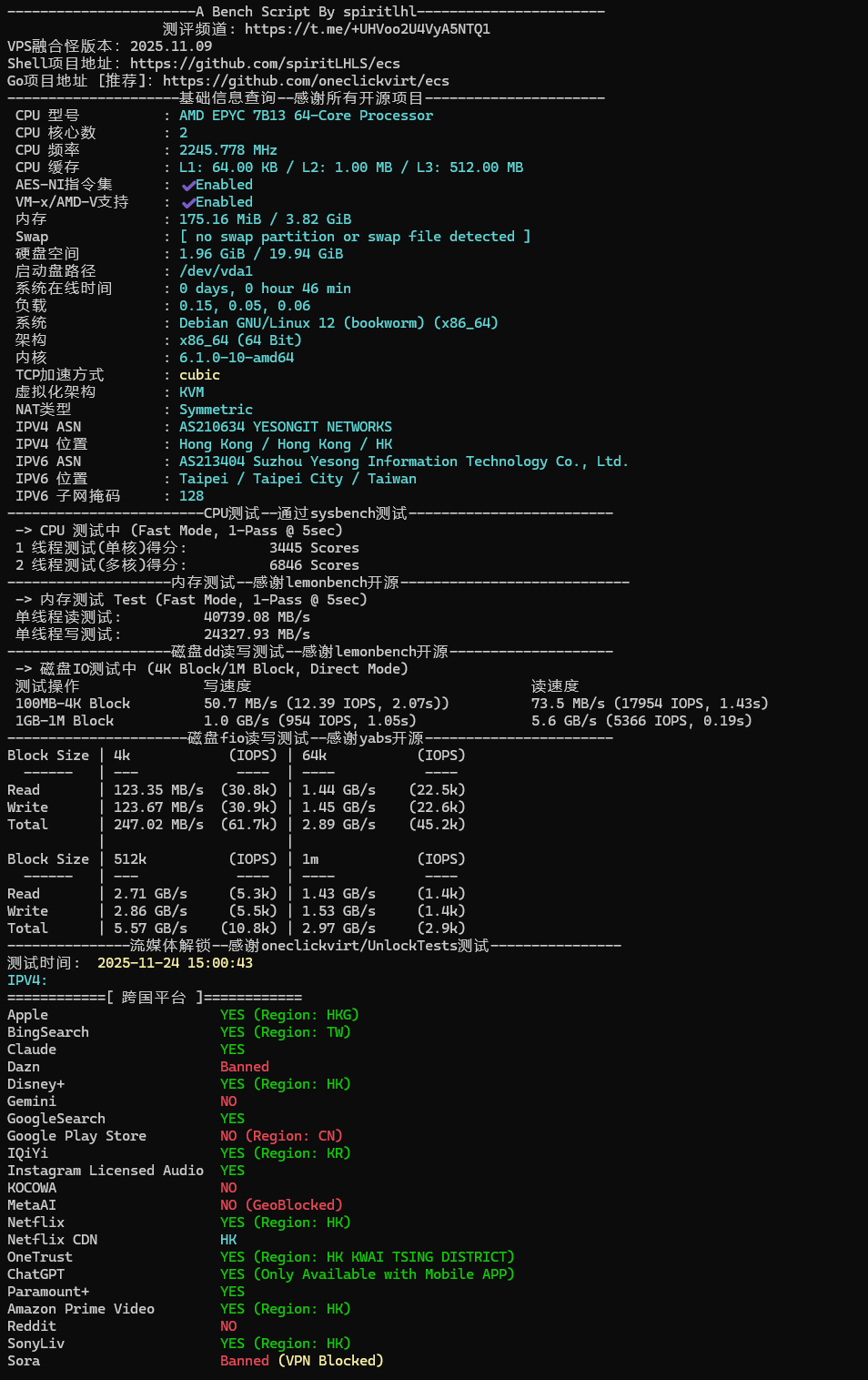Click the 4k Total 247.02 MB/s value
The image size is (868, 1380).
(x=158, y=825)
